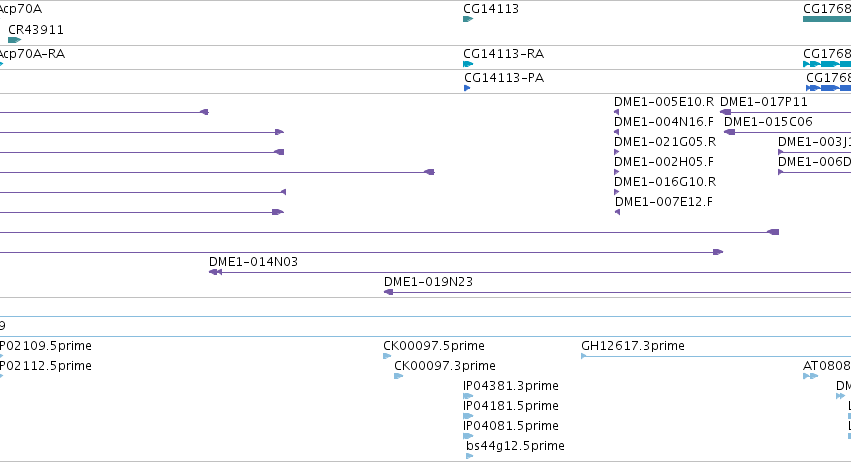Viewport: 851px width, 462px height.
Task: Select the CR43911 gene arrow glyph
Action: [15, 40]
